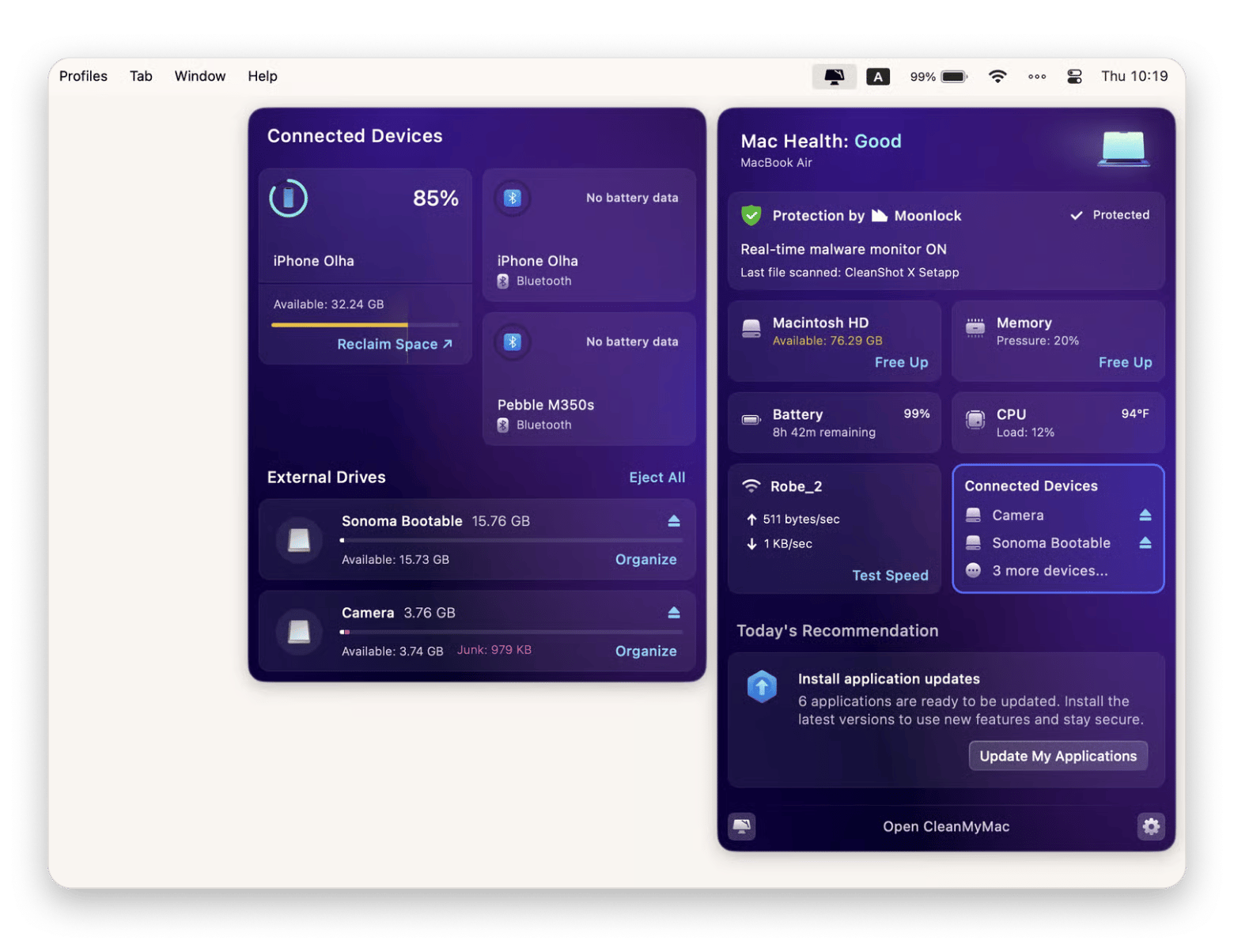Click the input source A icon
This screenshot has height=952, width=1234.
[x=878, y=77]
